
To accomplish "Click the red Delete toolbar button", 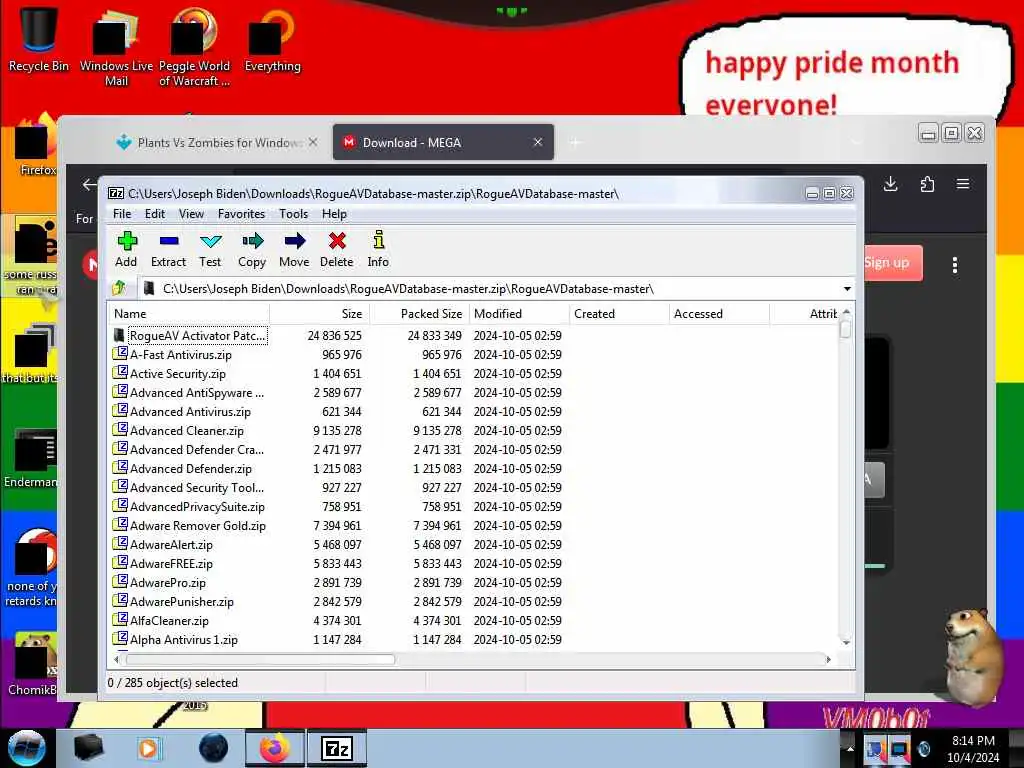I will (337, 249).
